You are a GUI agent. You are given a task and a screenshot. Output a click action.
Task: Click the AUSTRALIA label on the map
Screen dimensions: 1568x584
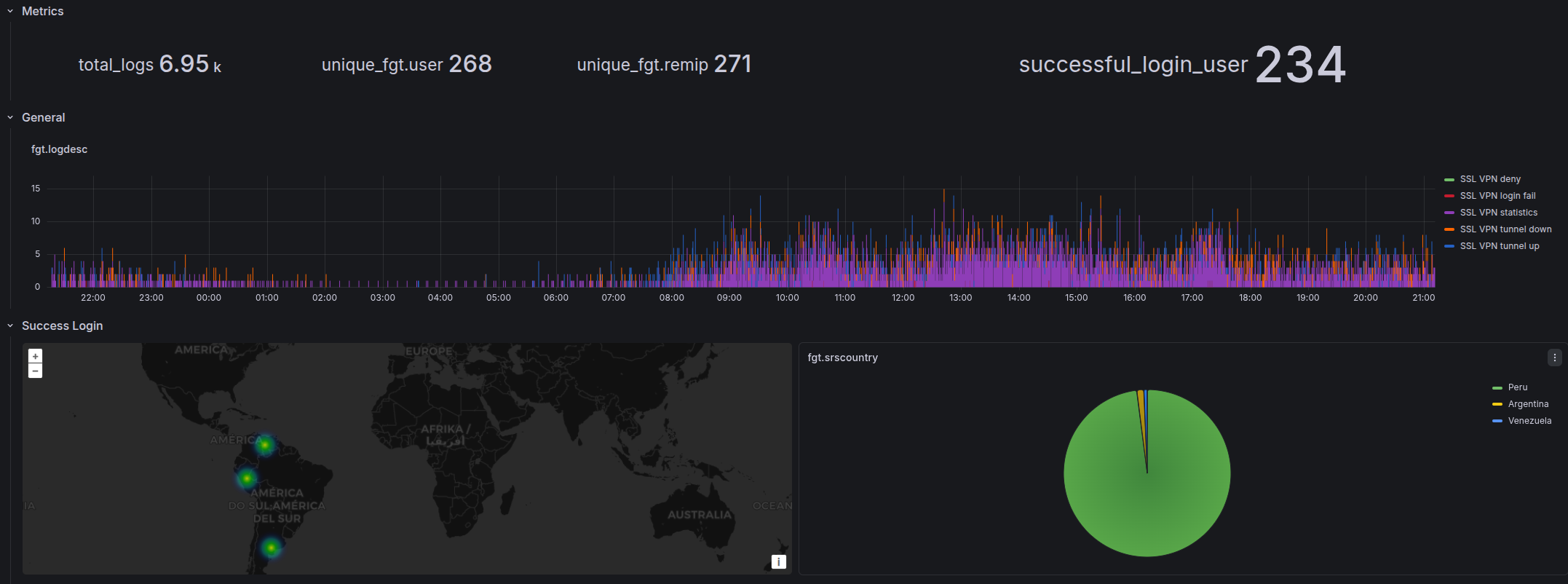700,515
